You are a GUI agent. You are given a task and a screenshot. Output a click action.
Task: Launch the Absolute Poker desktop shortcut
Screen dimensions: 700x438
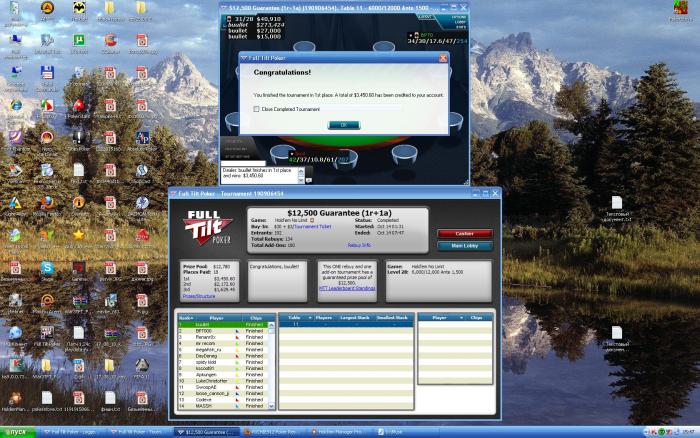click(142, 138)
